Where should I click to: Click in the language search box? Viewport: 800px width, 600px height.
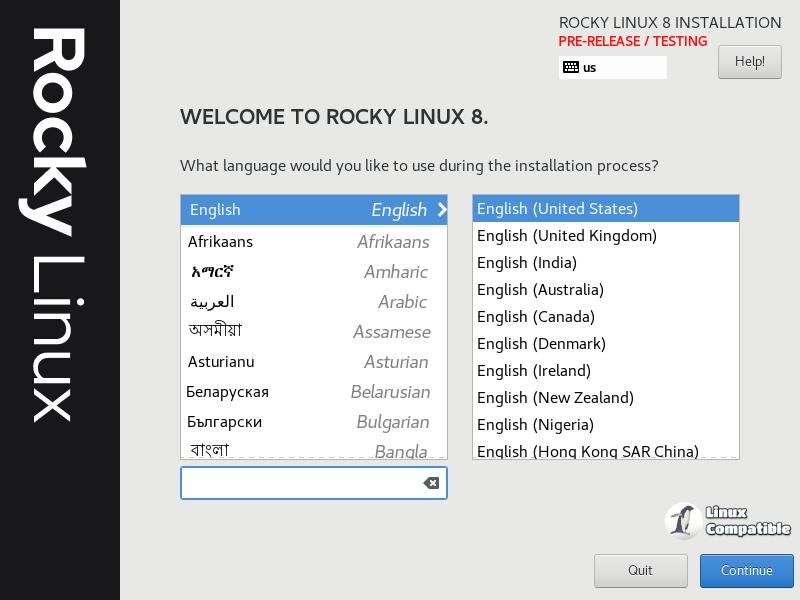(x=300, y=483)
